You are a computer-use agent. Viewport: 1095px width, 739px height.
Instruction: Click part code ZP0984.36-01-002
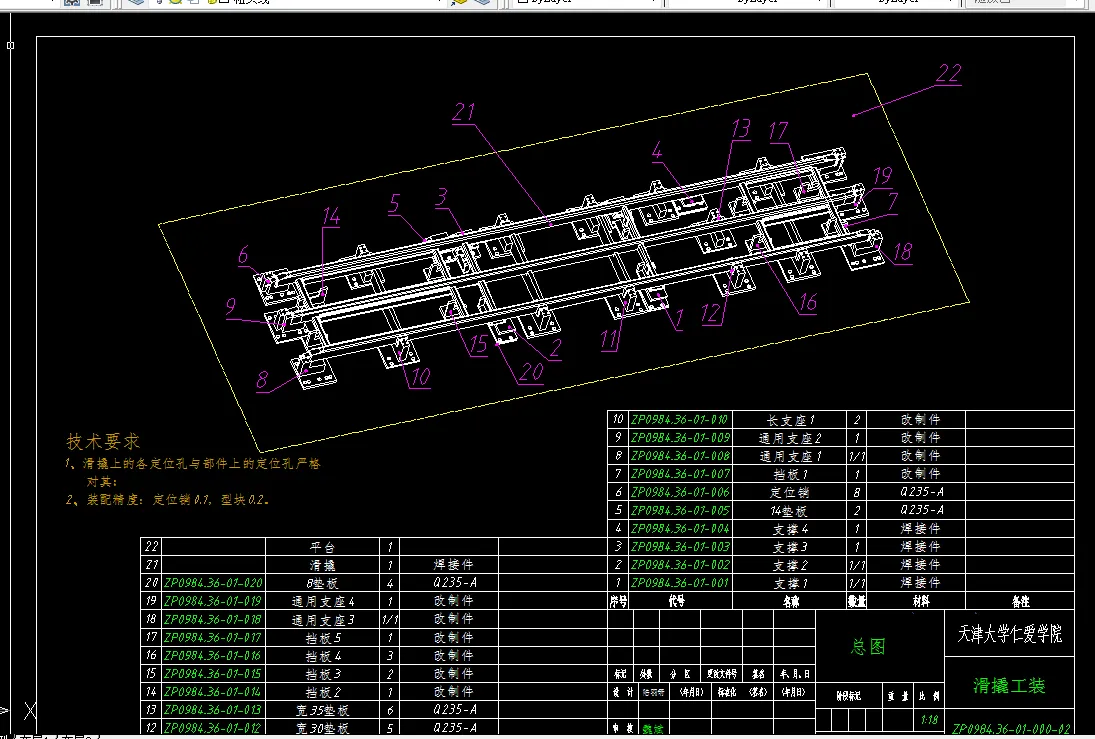[680, 564]
